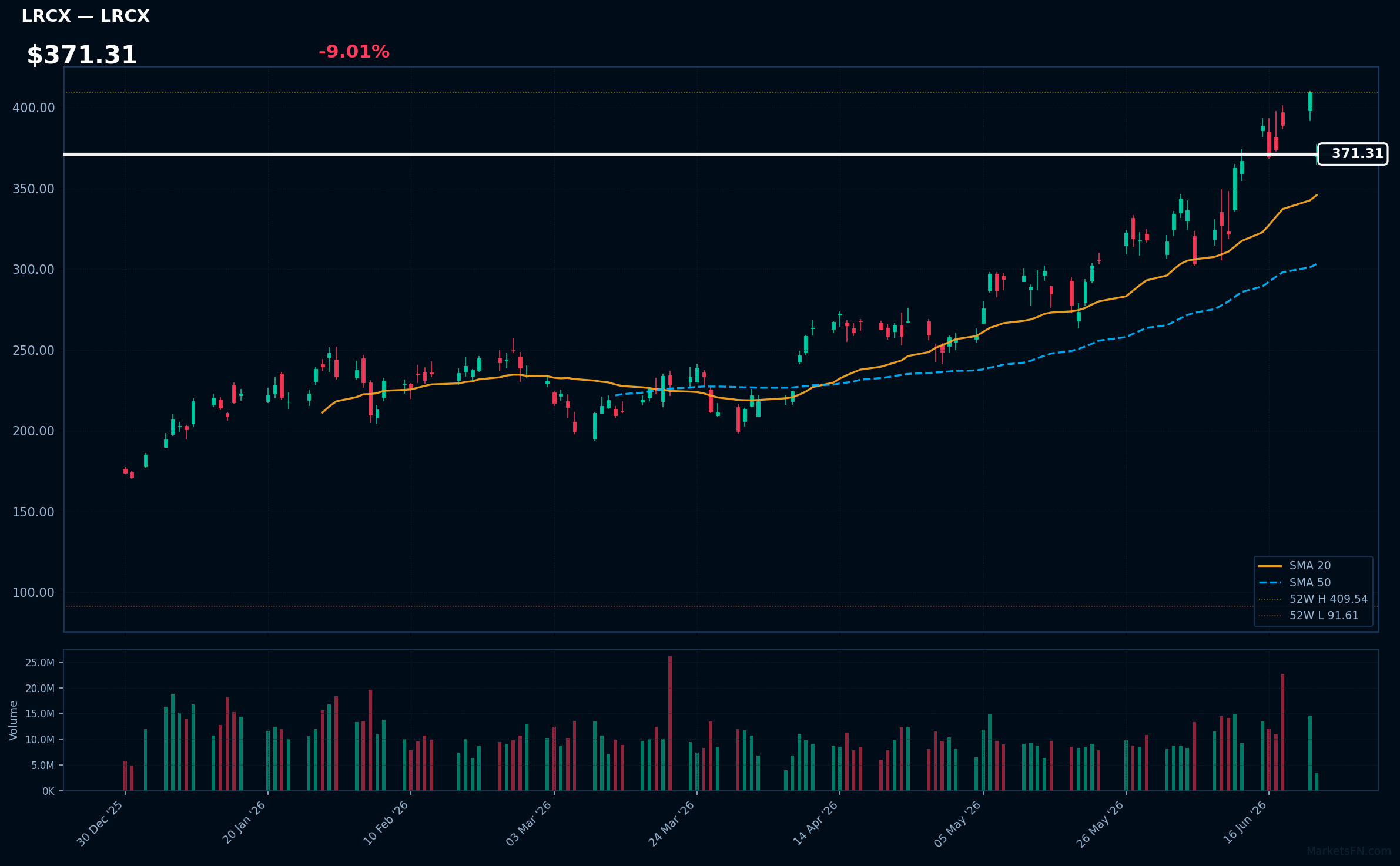Screen dimensions: 1400x866
Task: Click the 20 Jan '26 date label
Action: tap(243, 823)
